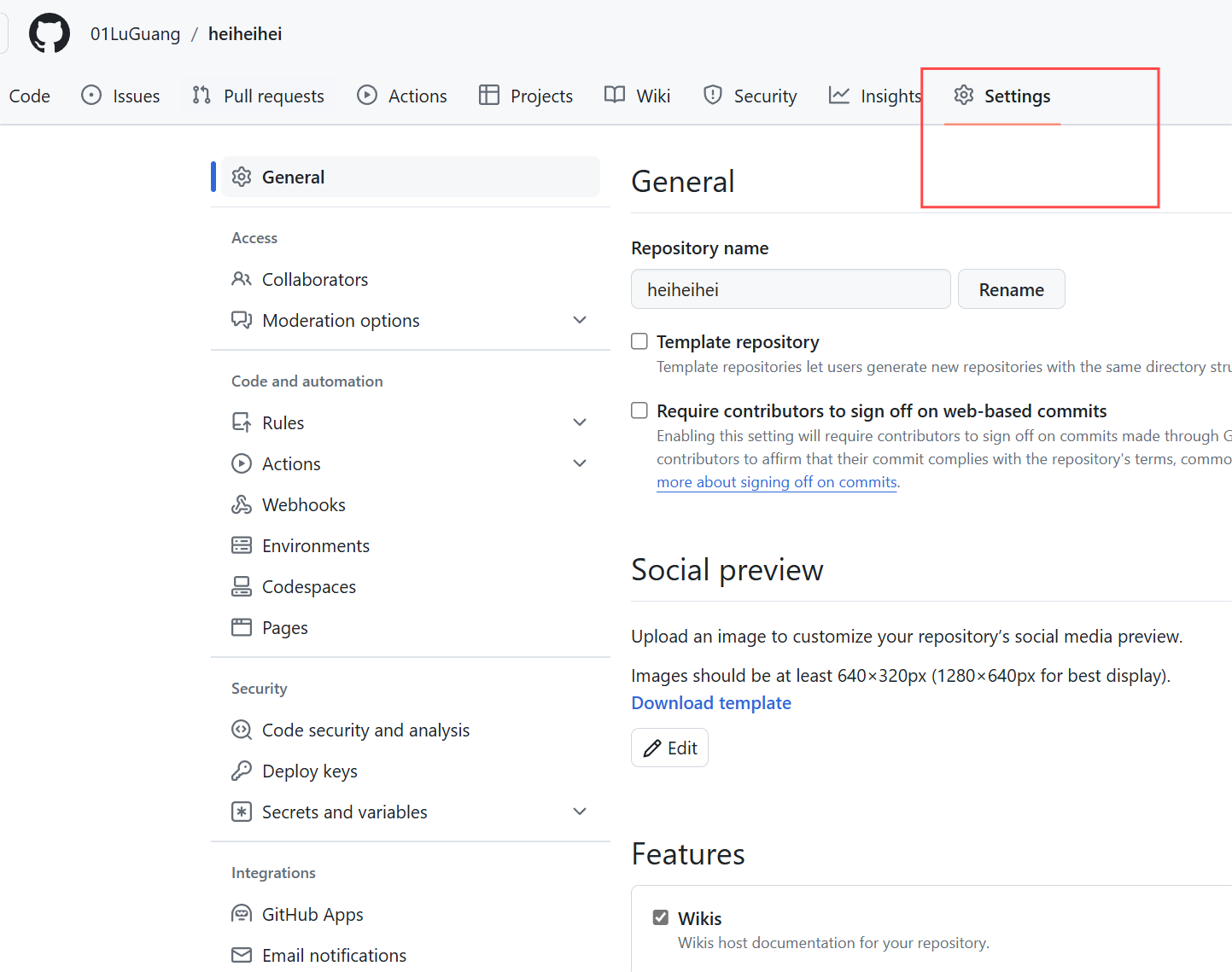The height and width of the screenshot is (972, 1232).
Task: Enable the Template repository checkbox
Action: coord(639,341)
